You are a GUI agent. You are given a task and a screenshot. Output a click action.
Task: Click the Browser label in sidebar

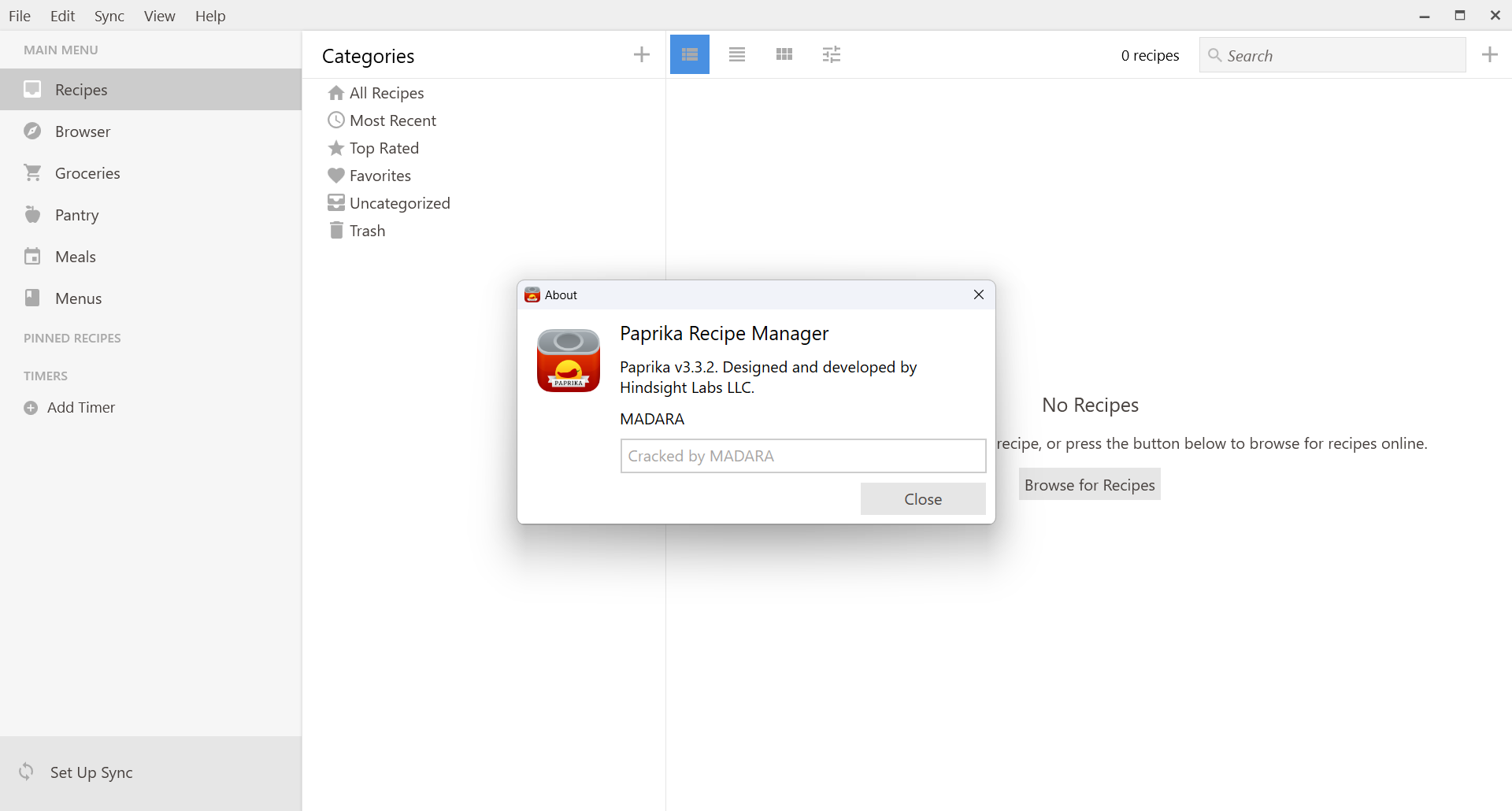click(x=83, y=131)
